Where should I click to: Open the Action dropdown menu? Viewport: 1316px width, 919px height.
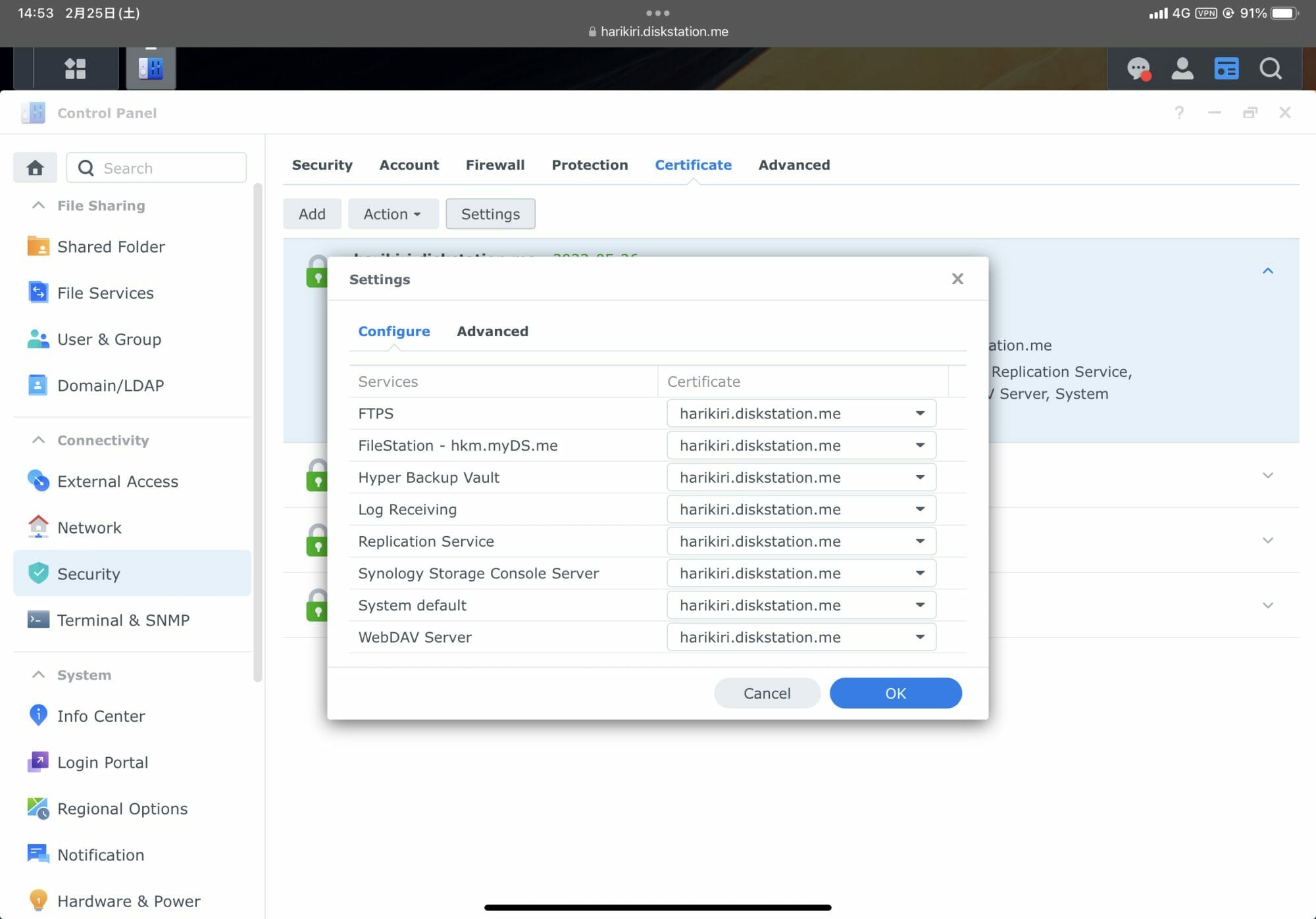[x=393, y=214]
